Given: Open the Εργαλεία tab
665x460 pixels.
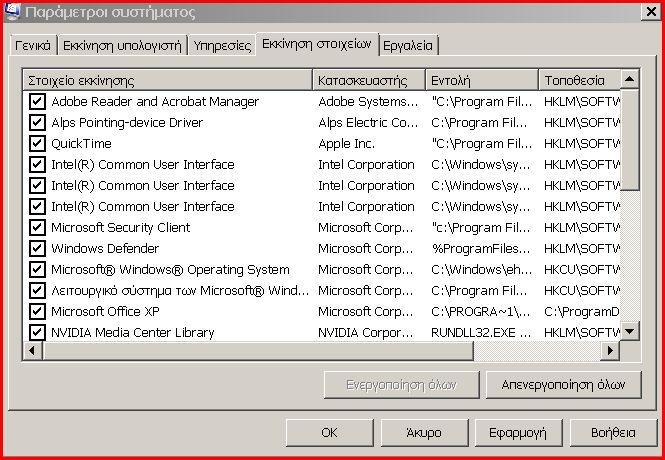Looking at the screenshot, I should coord(408,45).
